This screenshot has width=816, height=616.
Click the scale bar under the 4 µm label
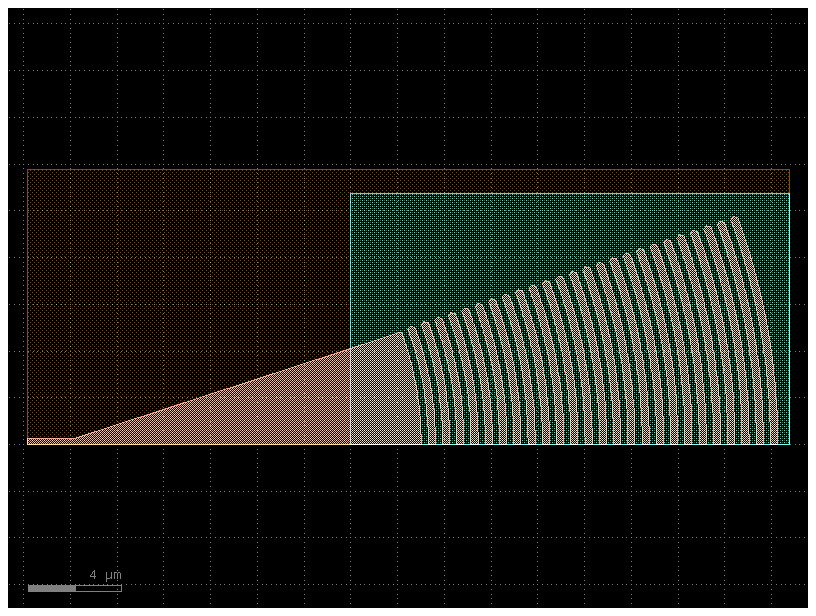pos(75,588)
